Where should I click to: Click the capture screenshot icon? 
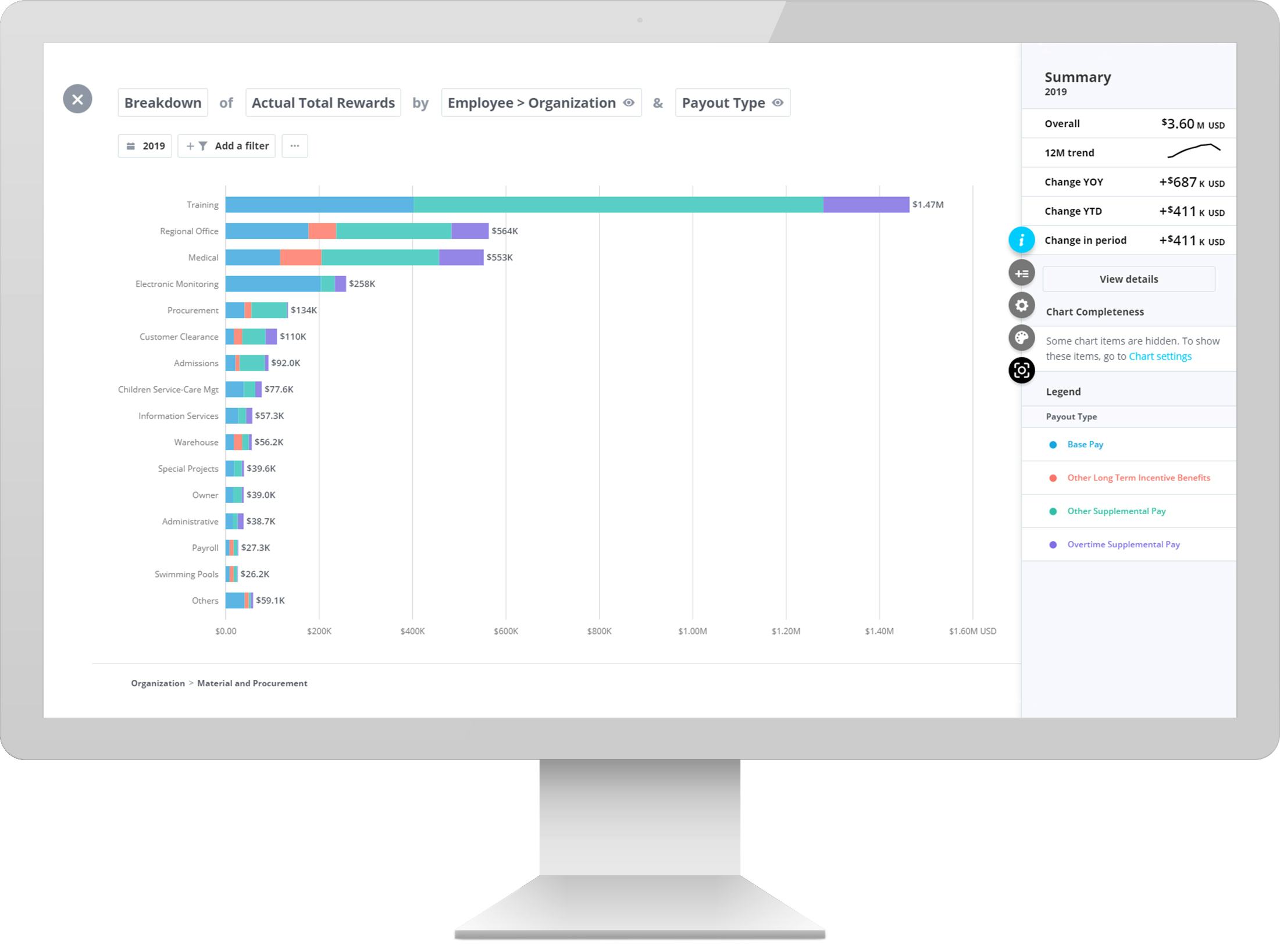(x=1021, y=370)
